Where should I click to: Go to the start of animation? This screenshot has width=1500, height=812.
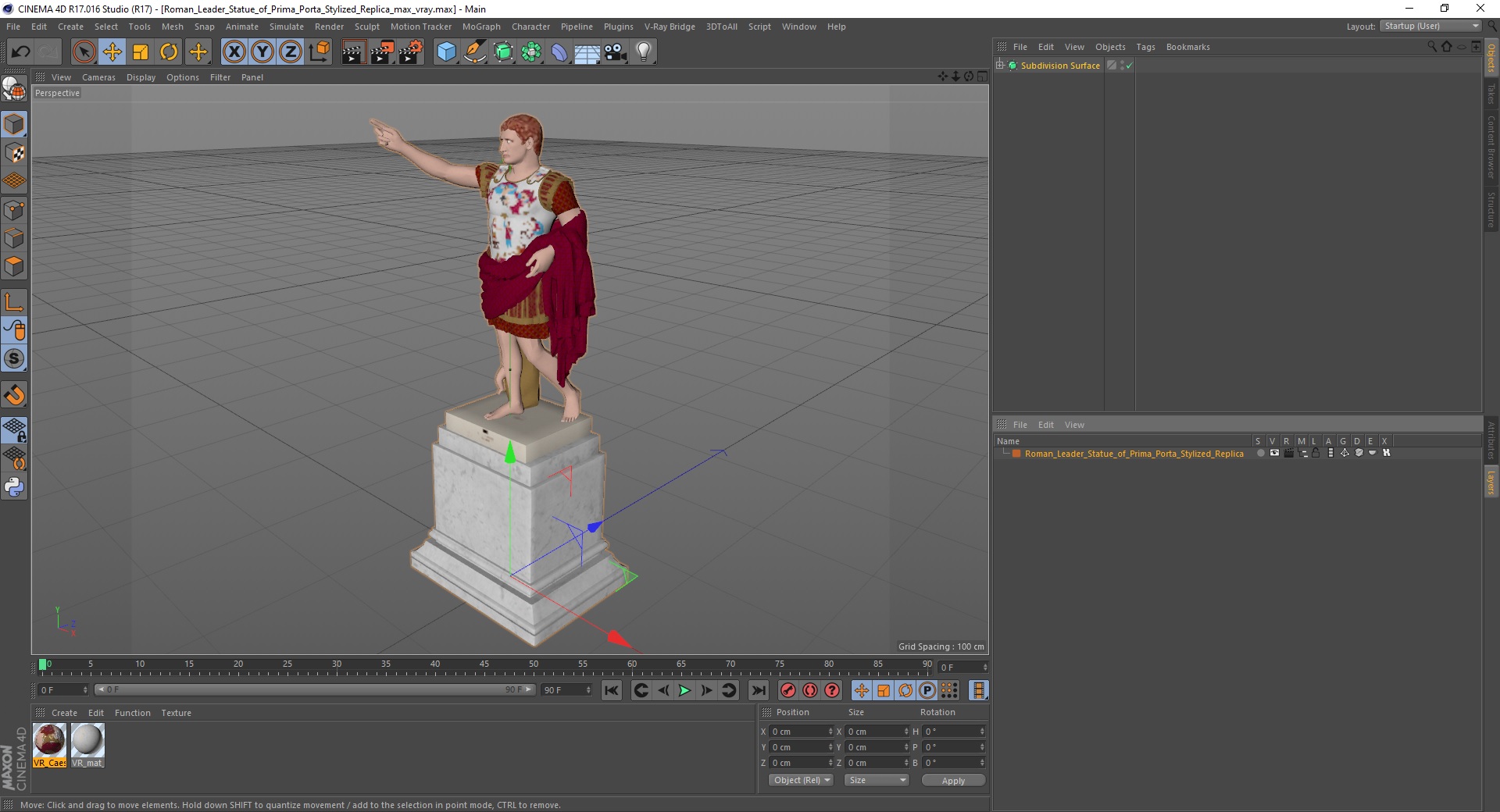coord(612,690)
